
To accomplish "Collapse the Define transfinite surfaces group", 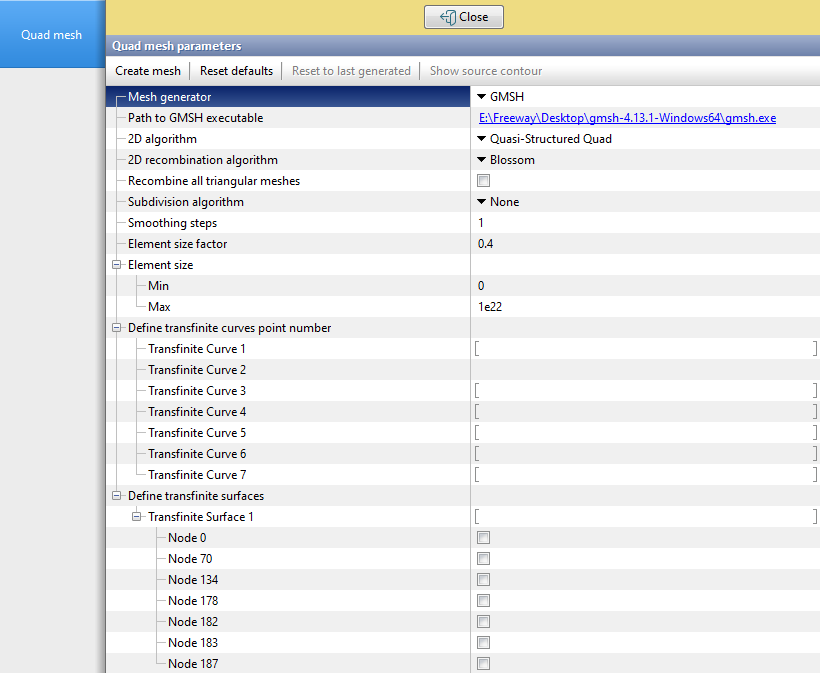I will [117, 496].
